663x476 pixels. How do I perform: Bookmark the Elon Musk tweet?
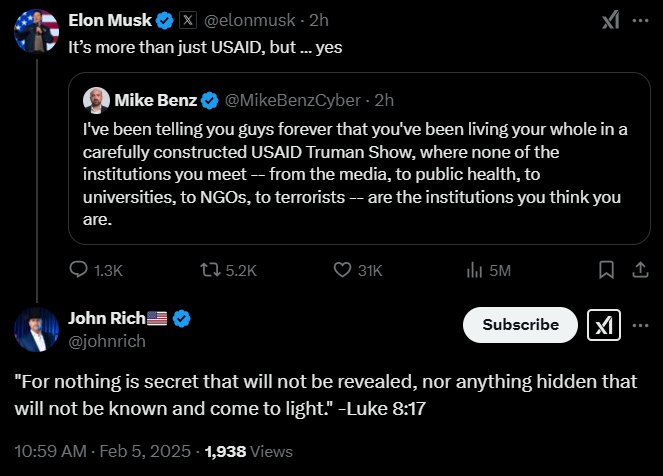606,269
